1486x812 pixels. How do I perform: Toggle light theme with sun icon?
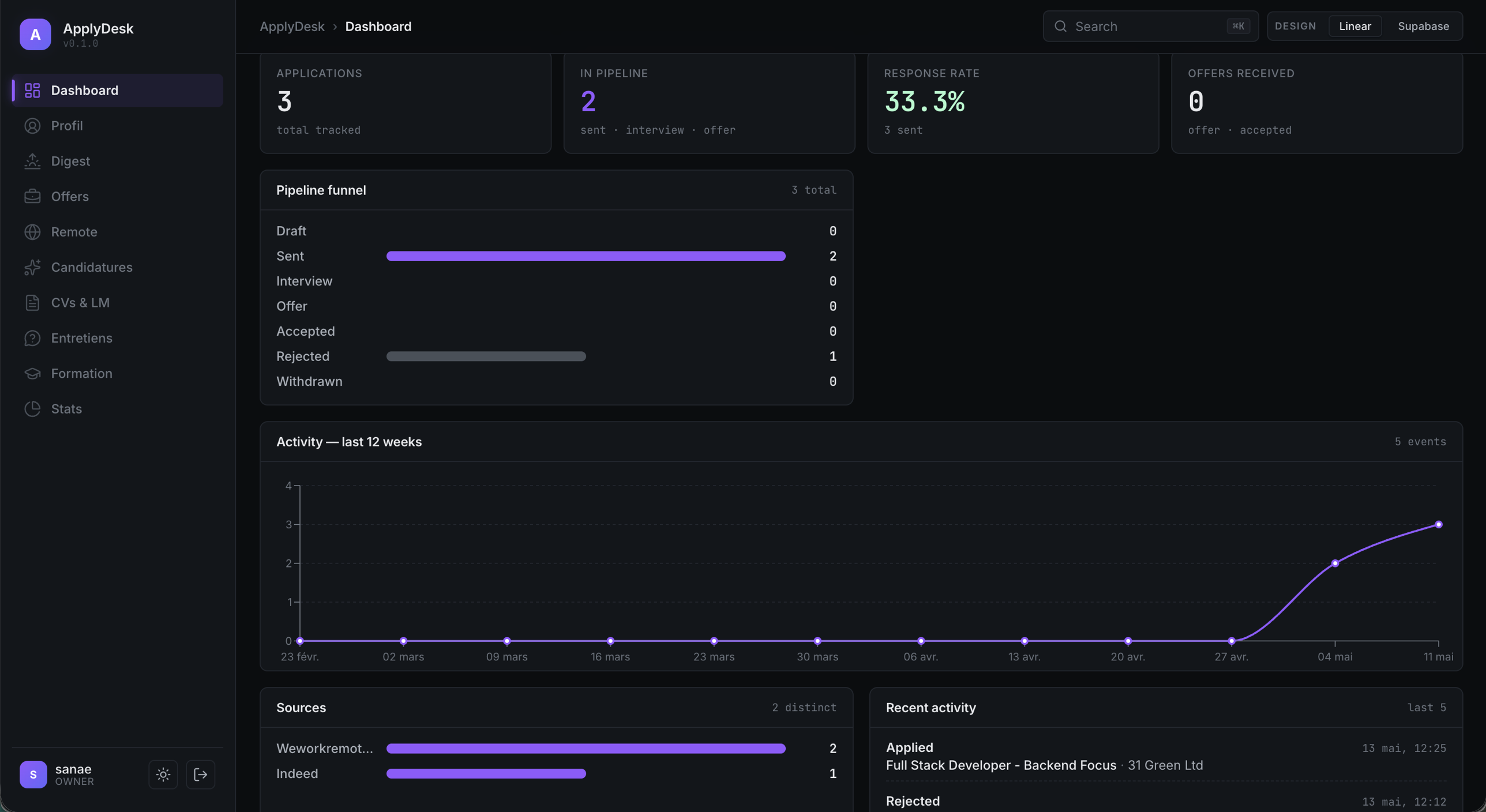pyautogui.click(x=163, y=775)
